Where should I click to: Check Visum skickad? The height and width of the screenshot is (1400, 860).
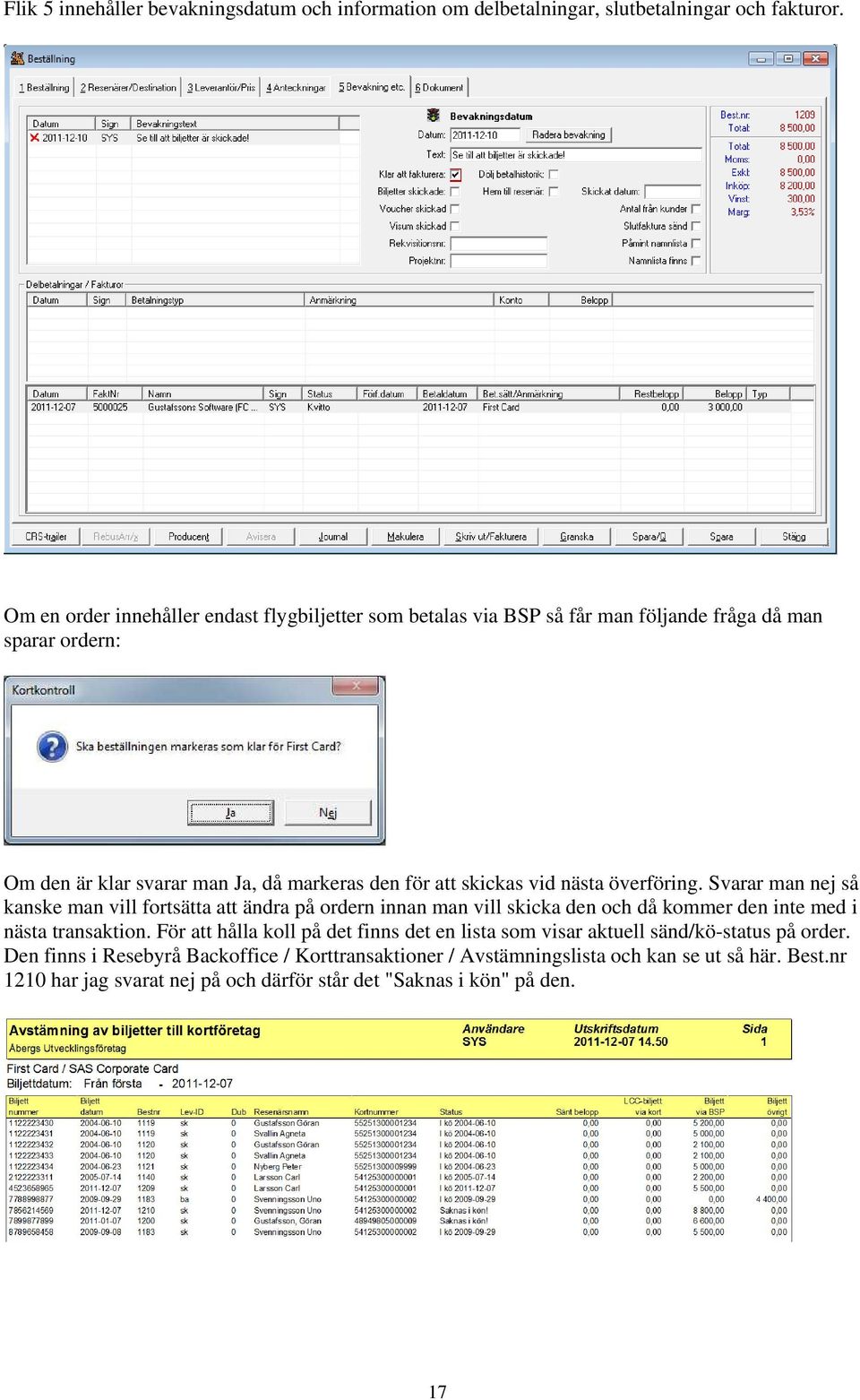(x=455, y=226)
